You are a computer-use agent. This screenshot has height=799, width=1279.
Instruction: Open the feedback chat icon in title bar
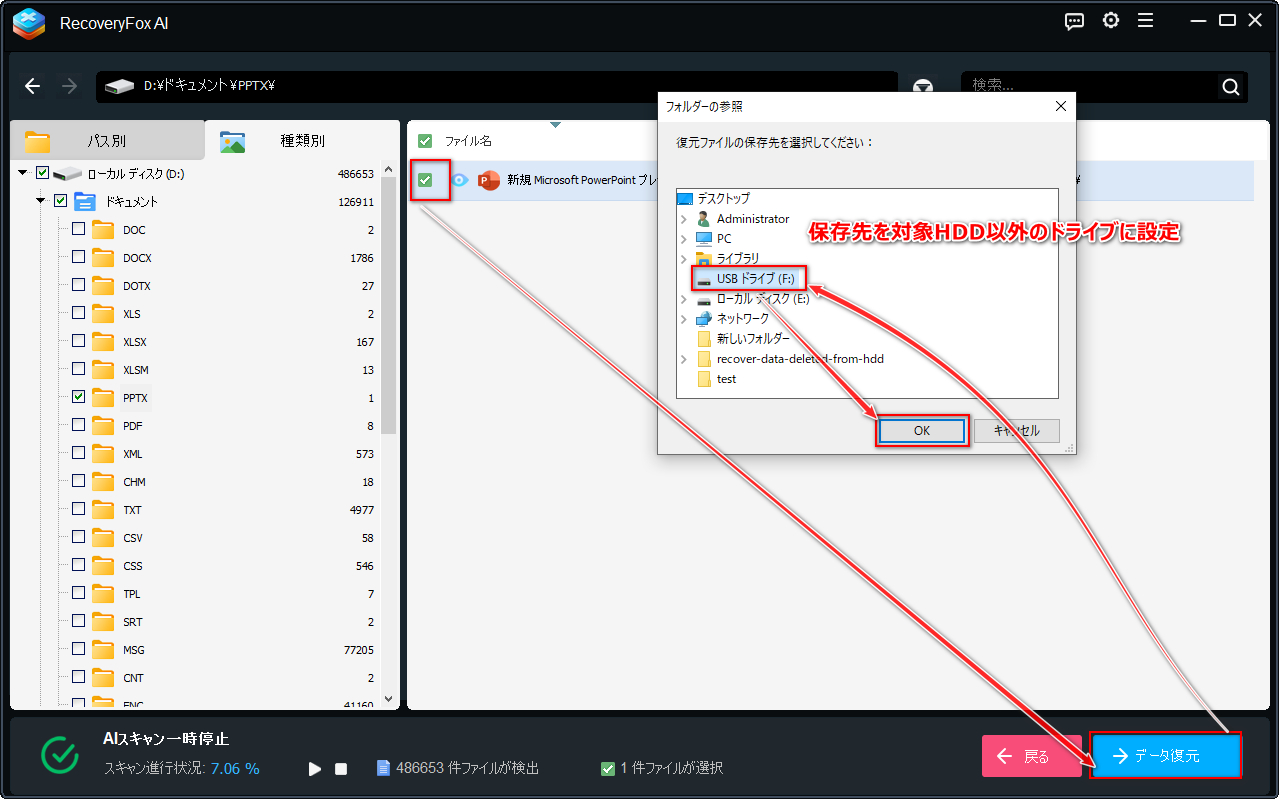click(1074, 21)
